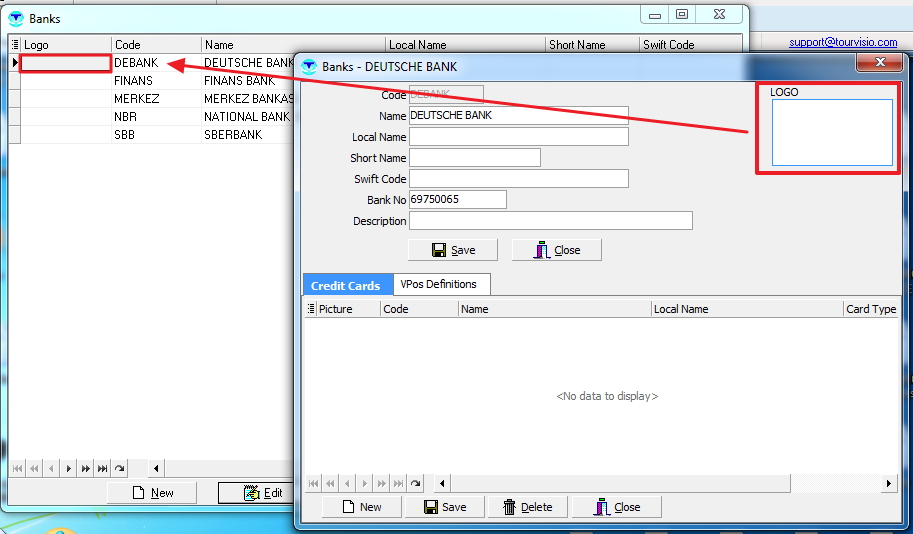This screenshot has width=913, height=534.
Task: Click Close button next to upper Save
Action: click(557, 250)
